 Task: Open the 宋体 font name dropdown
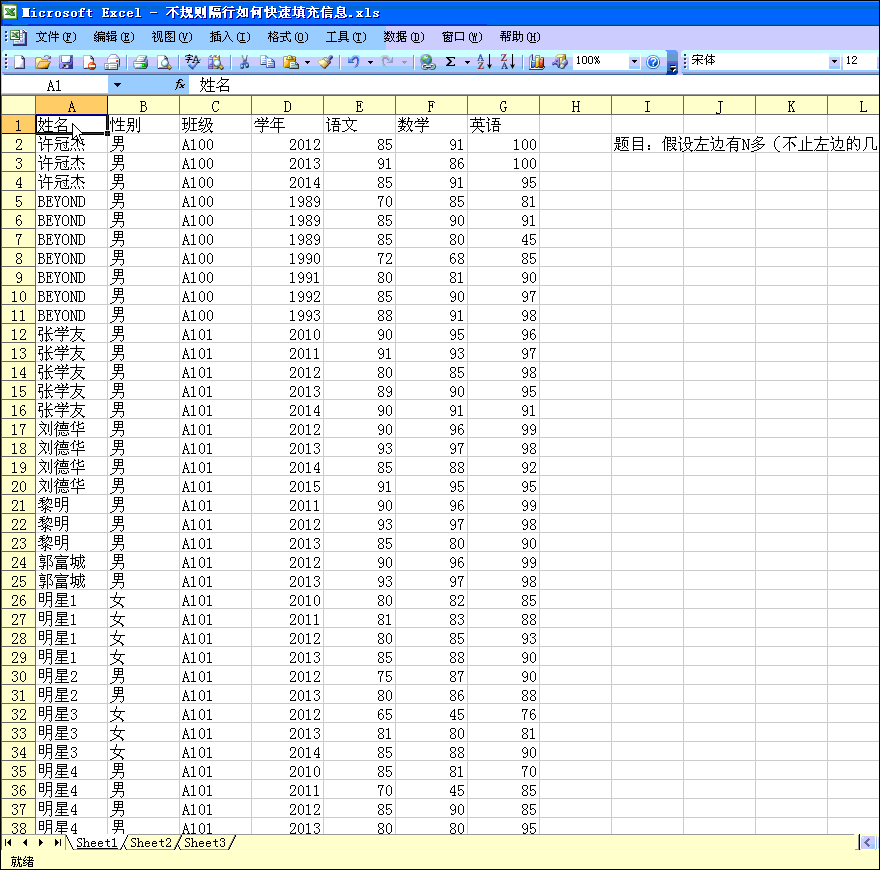[834, 62]
